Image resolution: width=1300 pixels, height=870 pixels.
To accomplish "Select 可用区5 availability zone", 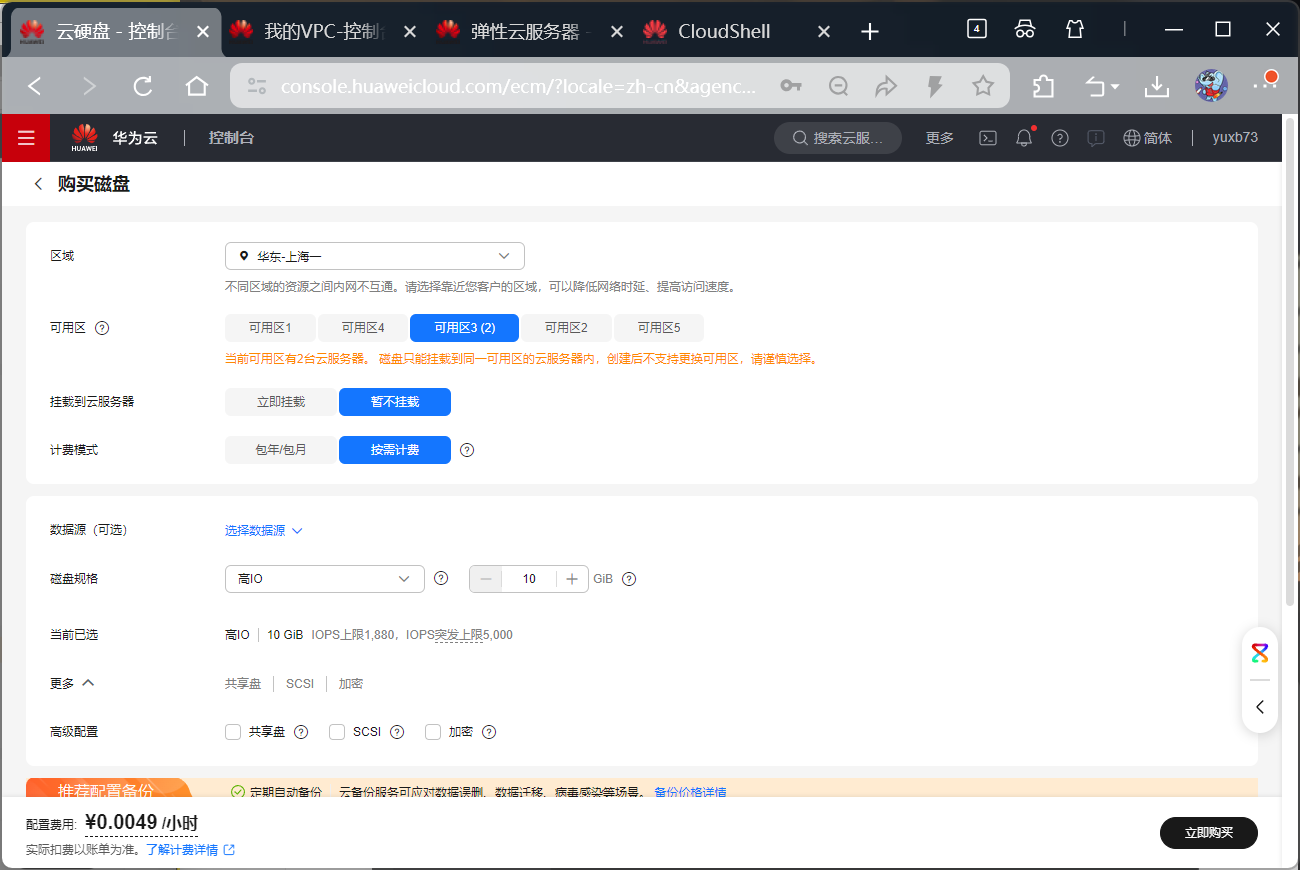I will click(x=659, y=328).
